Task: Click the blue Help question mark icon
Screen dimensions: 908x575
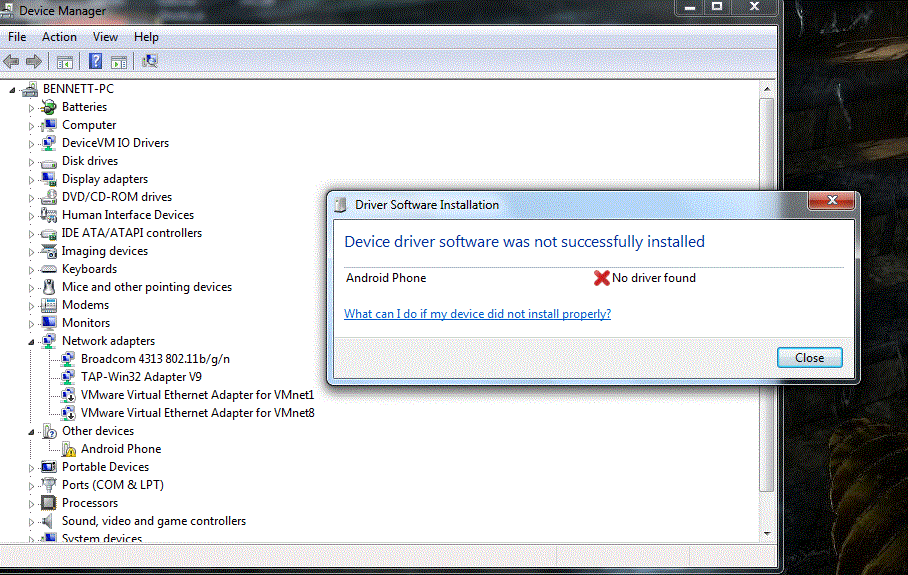Action: 95,62
